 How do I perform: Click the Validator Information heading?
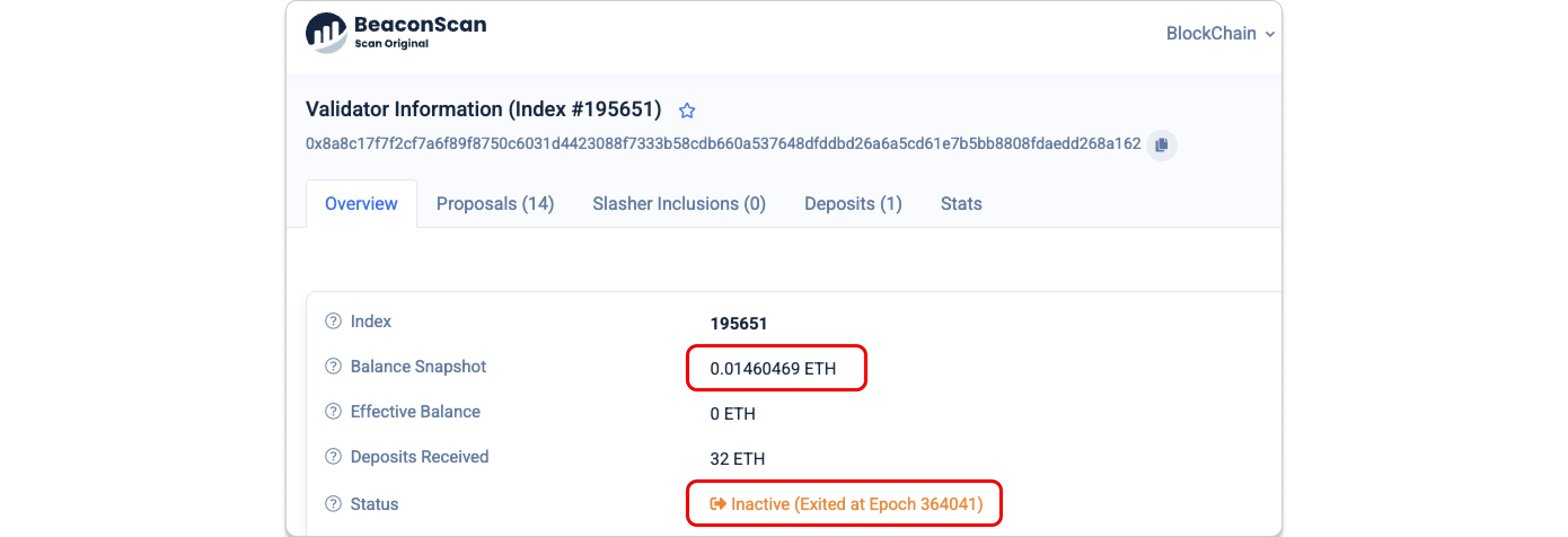(483, 109)
